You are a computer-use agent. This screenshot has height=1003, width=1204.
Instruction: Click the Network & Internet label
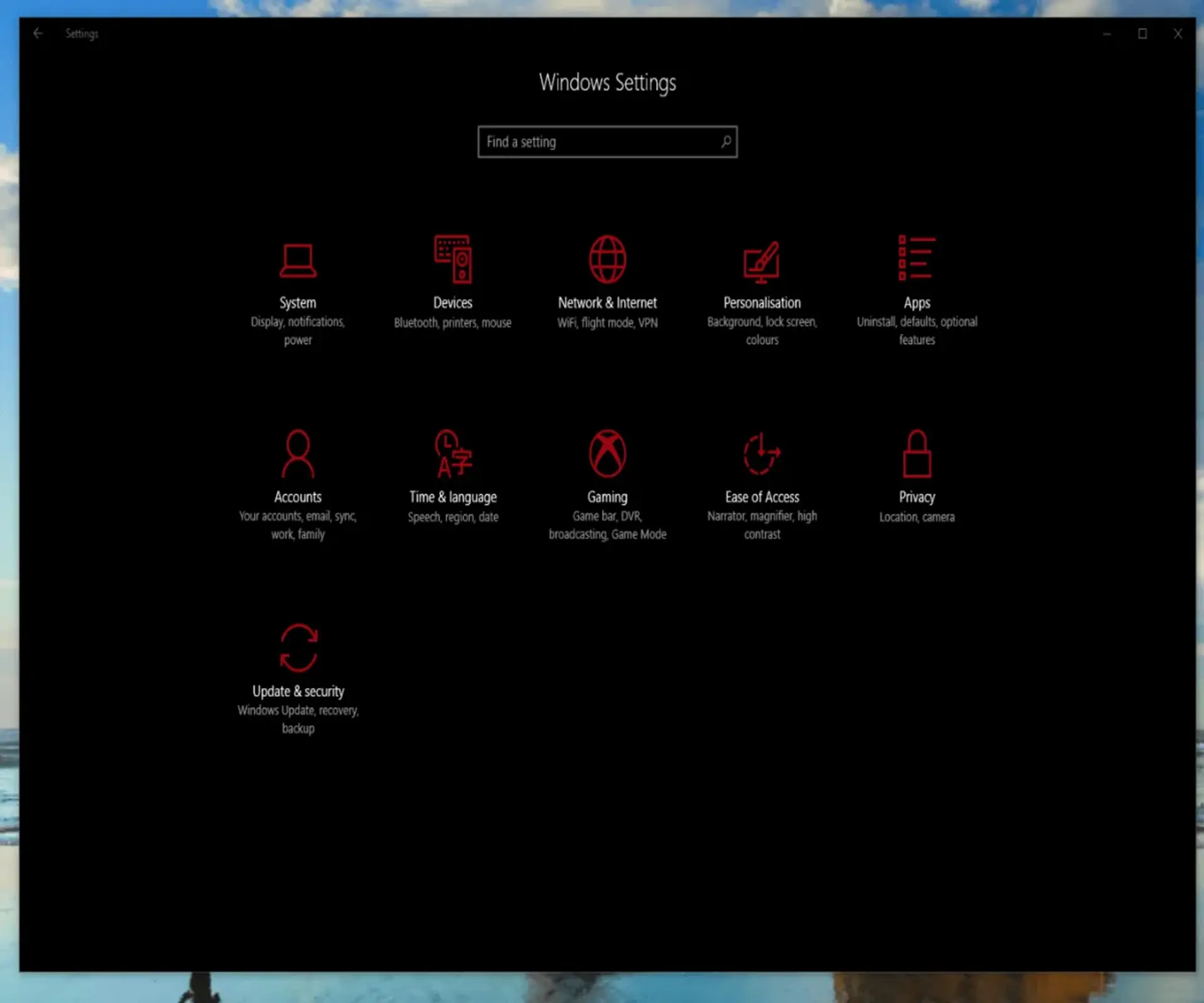pos(607,303)
